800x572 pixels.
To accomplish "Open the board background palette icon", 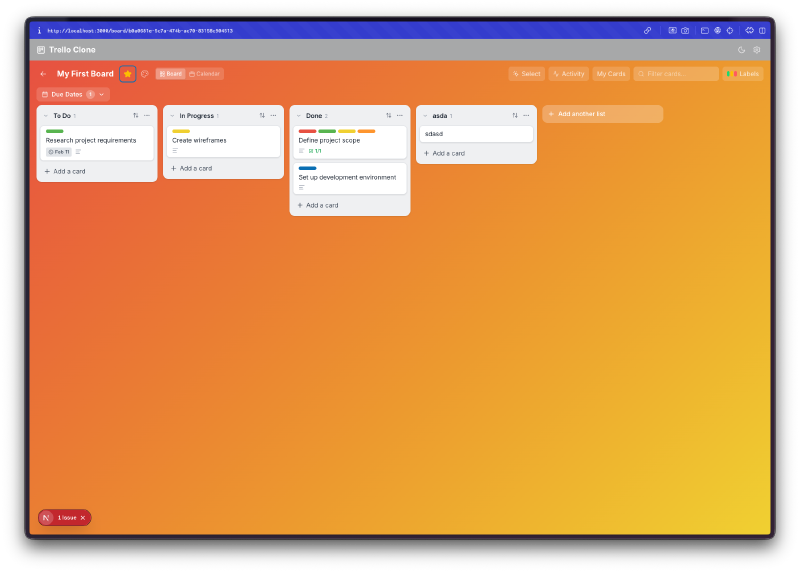I will pos(145,74).
